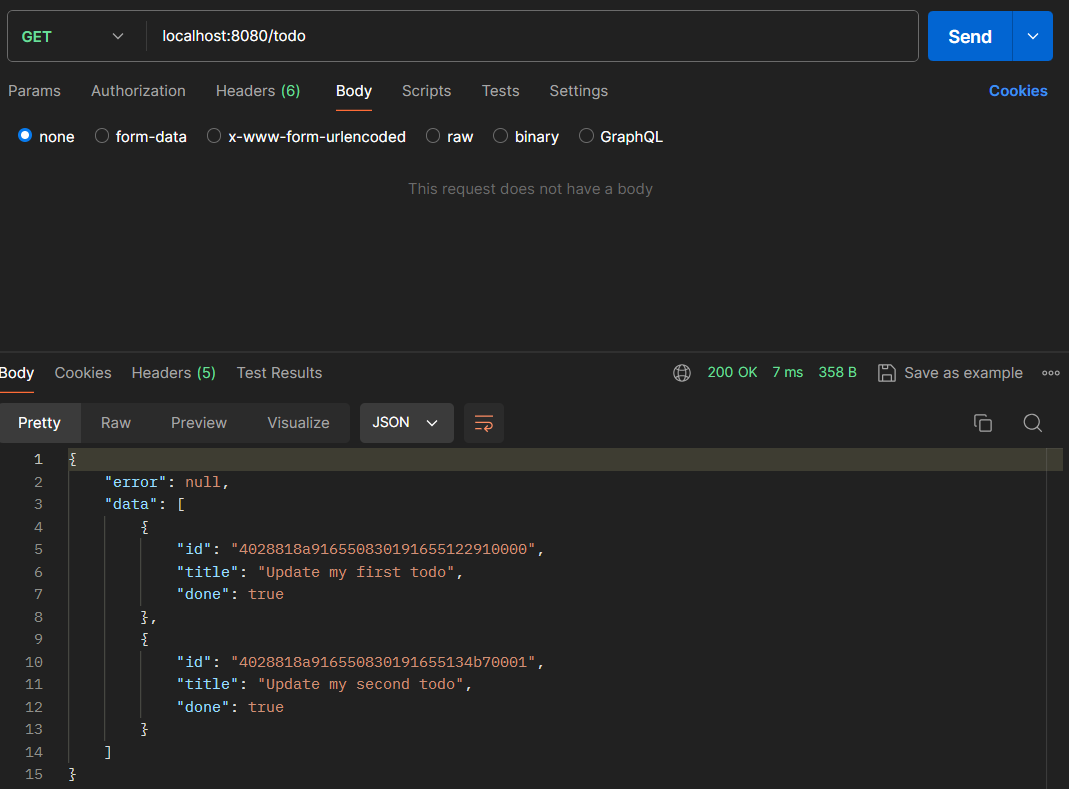
Task: Click line number 15 in the gutter
Action: (x=34, y=774)
